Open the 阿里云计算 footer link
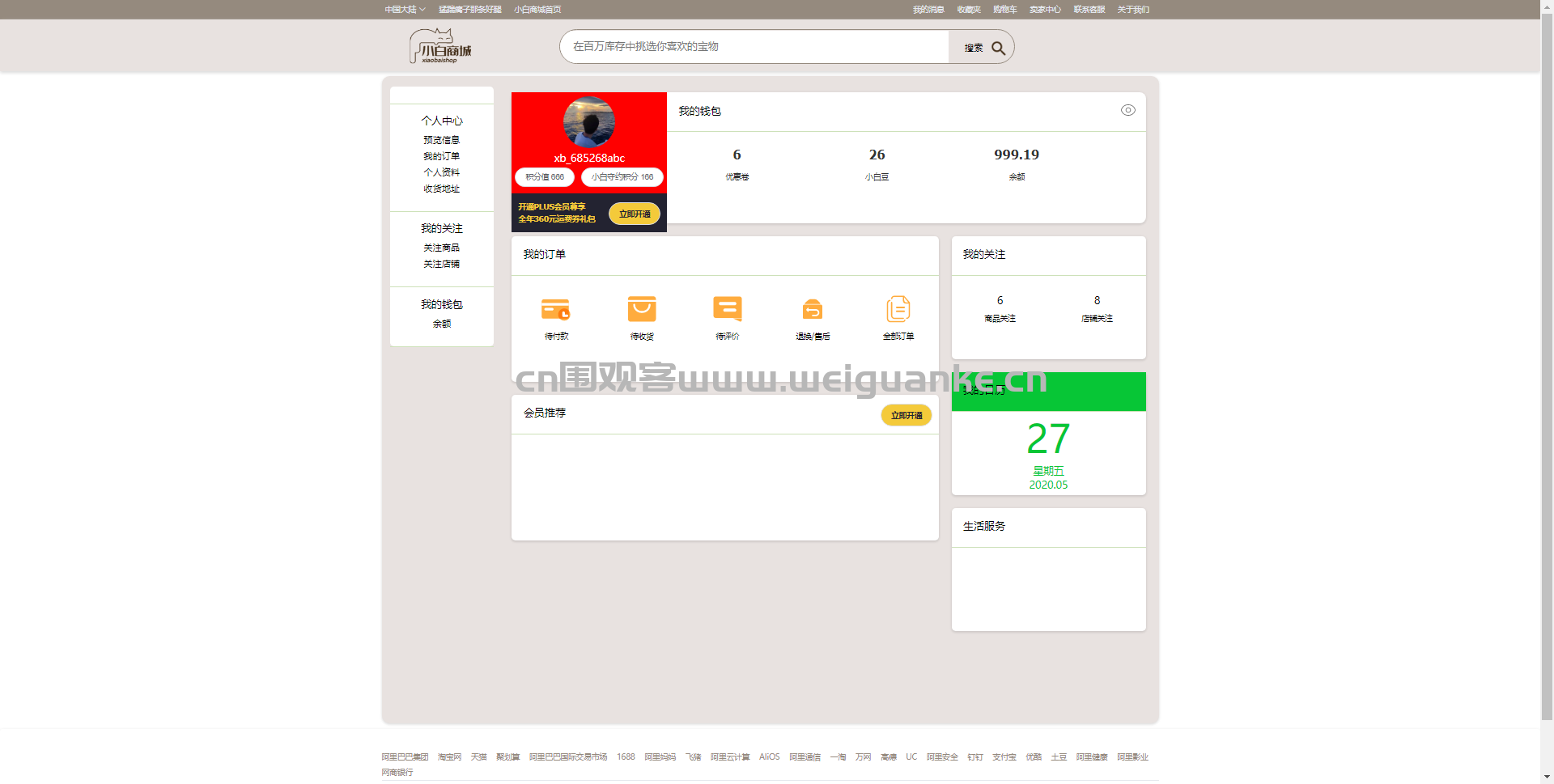Image resolution: width=1554 pixels, height=784 pixels. 730,757
